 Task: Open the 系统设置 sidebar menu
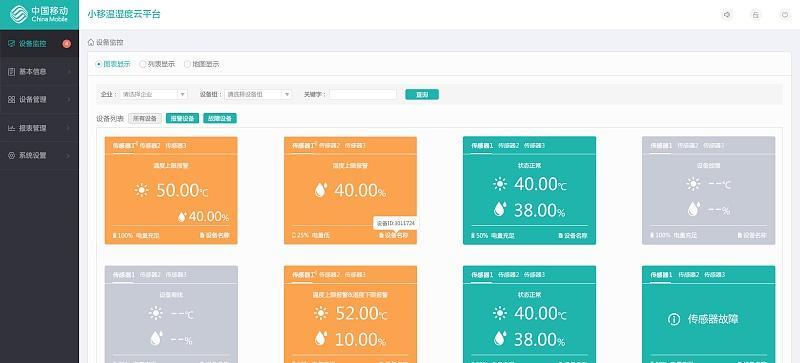(39, 155)
